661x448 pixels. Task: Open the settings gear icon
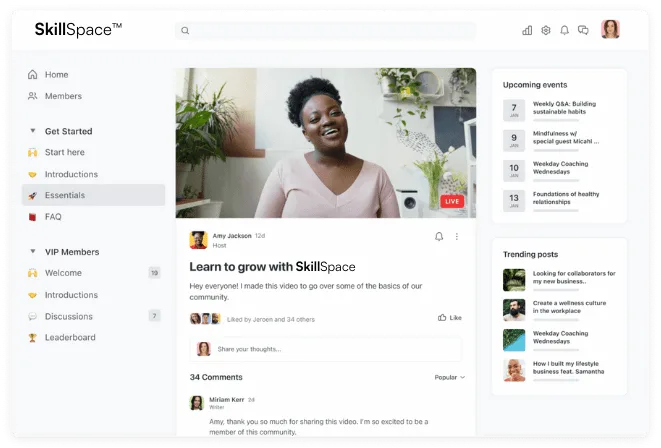[545, 30]
